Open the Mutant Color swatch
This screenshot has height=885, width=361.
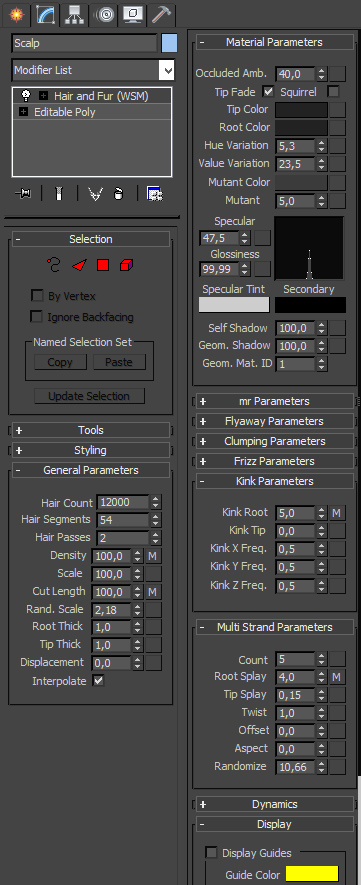301,182
